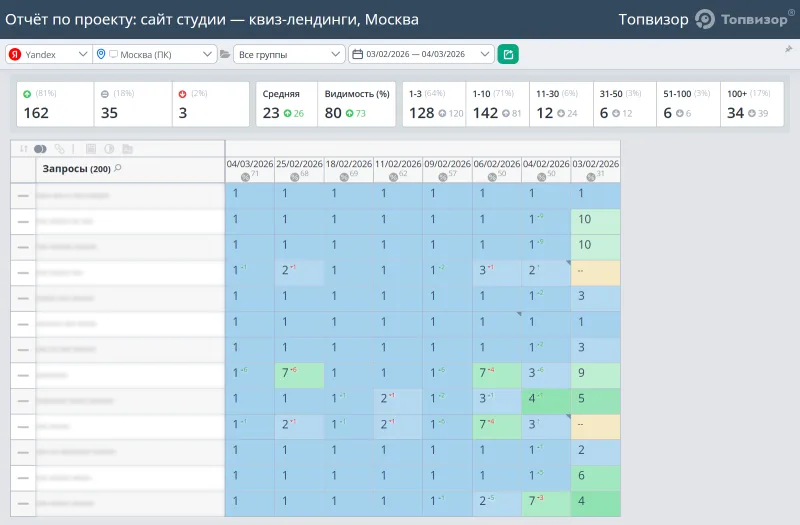Viewport: 800px width, 525px height.
Task: Click the red down-arrow icon above 3
Action: pyautogui.click(x=182, y=94)
